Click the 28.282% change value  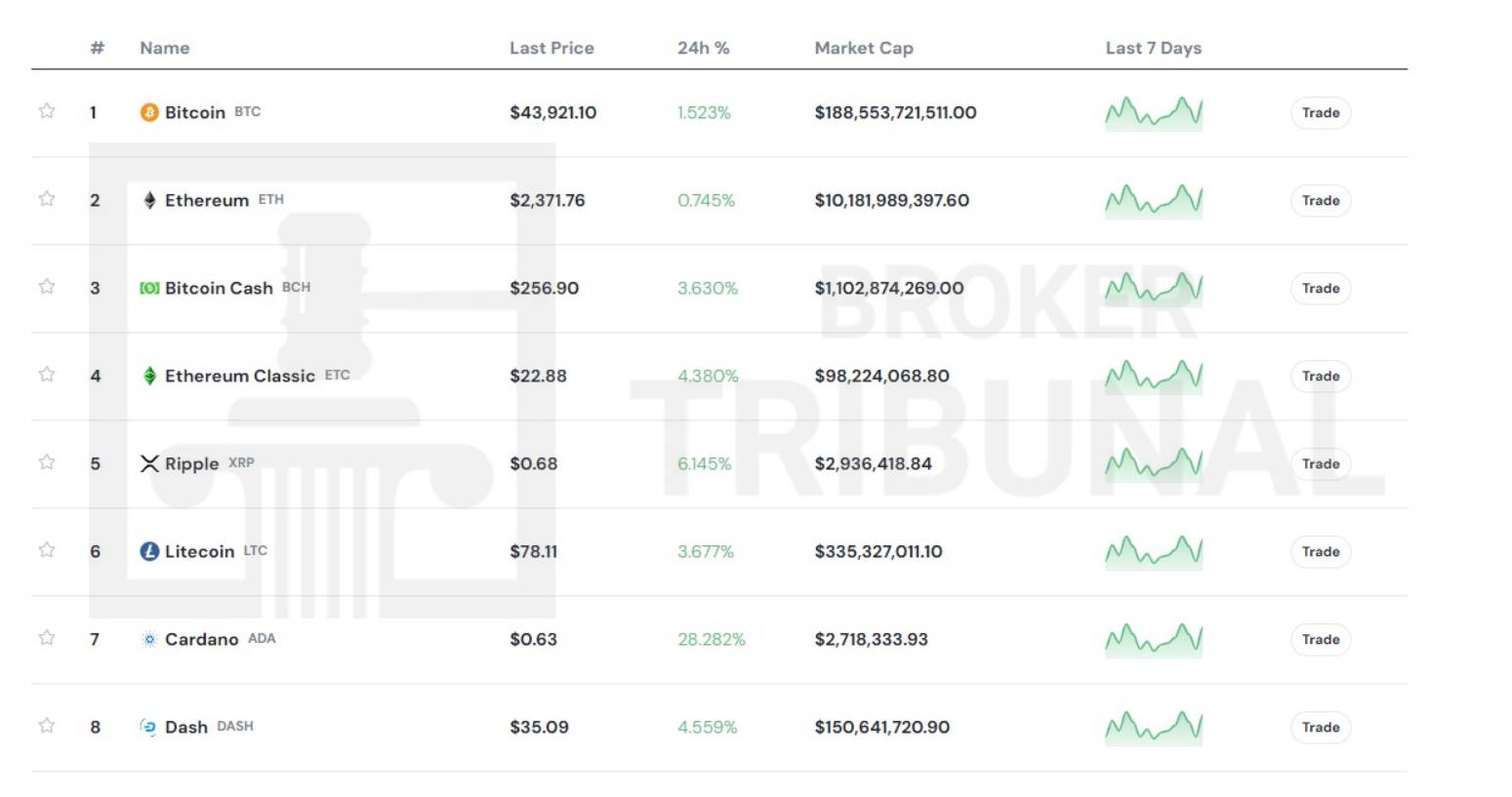point(712,639)
